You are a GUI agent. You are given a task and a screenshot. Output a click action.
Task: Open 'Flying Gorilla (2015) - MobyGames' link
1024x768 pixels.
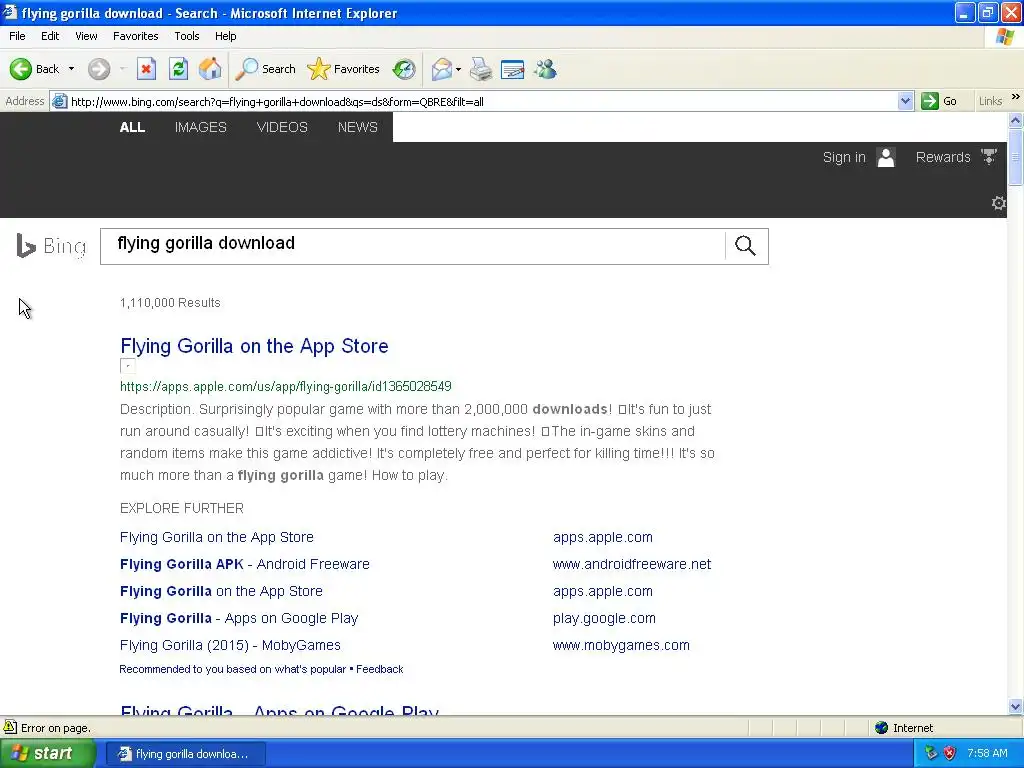click(230, 645)
